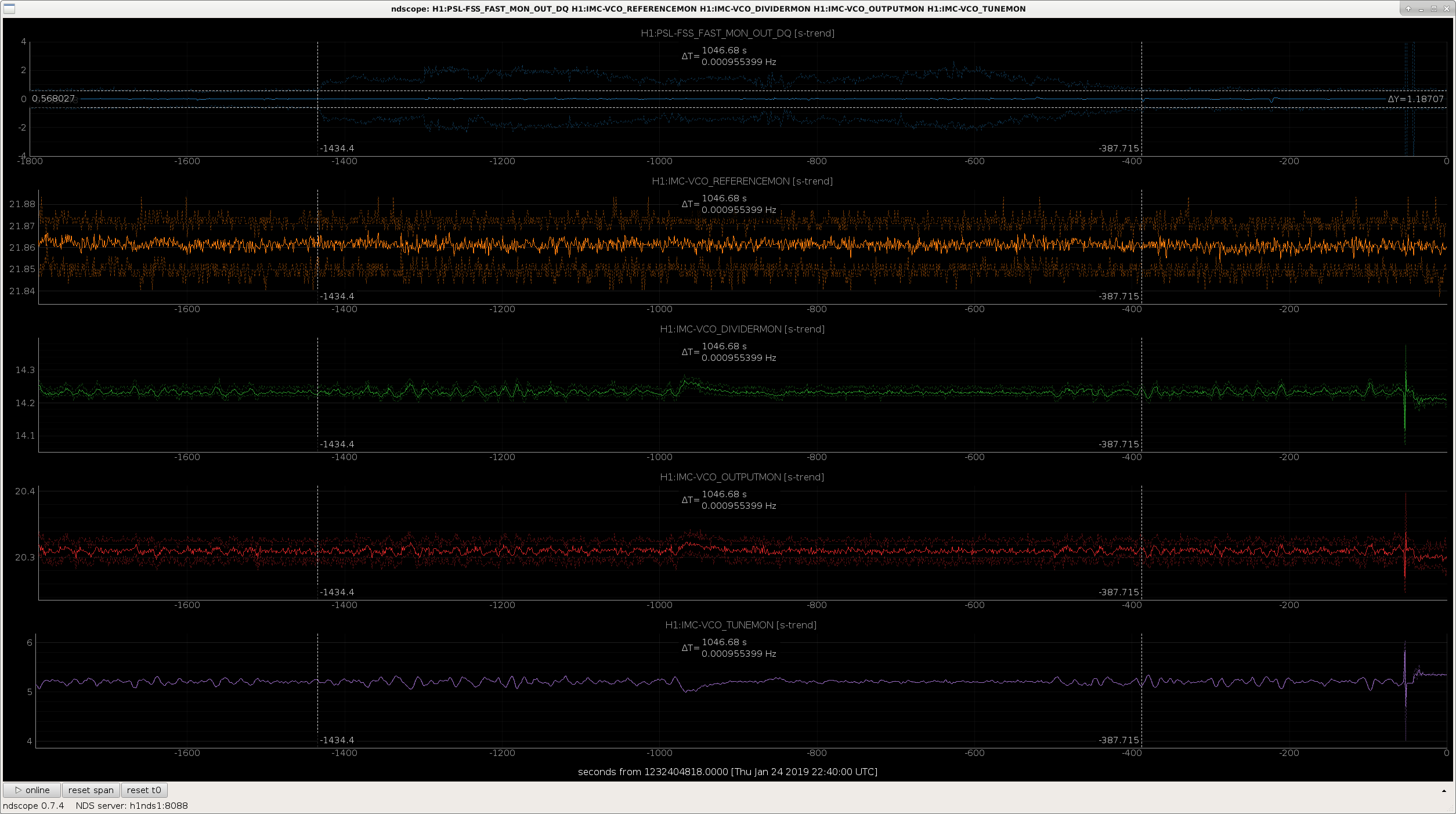This screenshot has width=1456, height=814.
Task: Click the H1:IMC-VCO_TUNEMON plot title
Action: [x=740, y=625]
